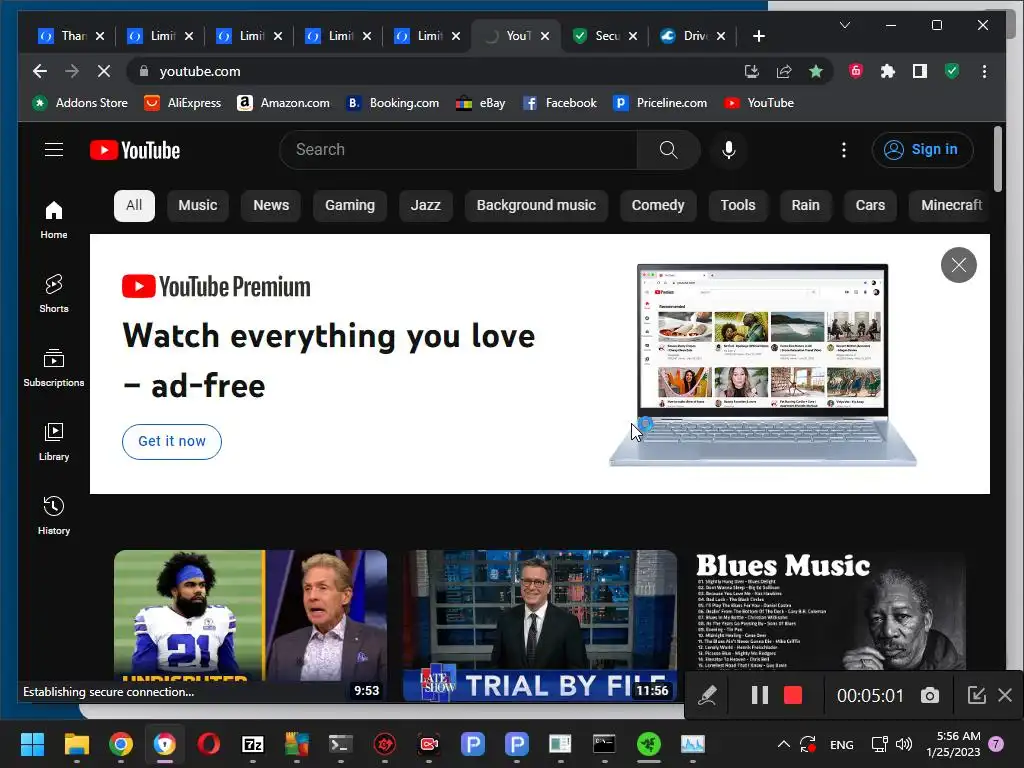Click the YouTube logo

click(135, 150)
